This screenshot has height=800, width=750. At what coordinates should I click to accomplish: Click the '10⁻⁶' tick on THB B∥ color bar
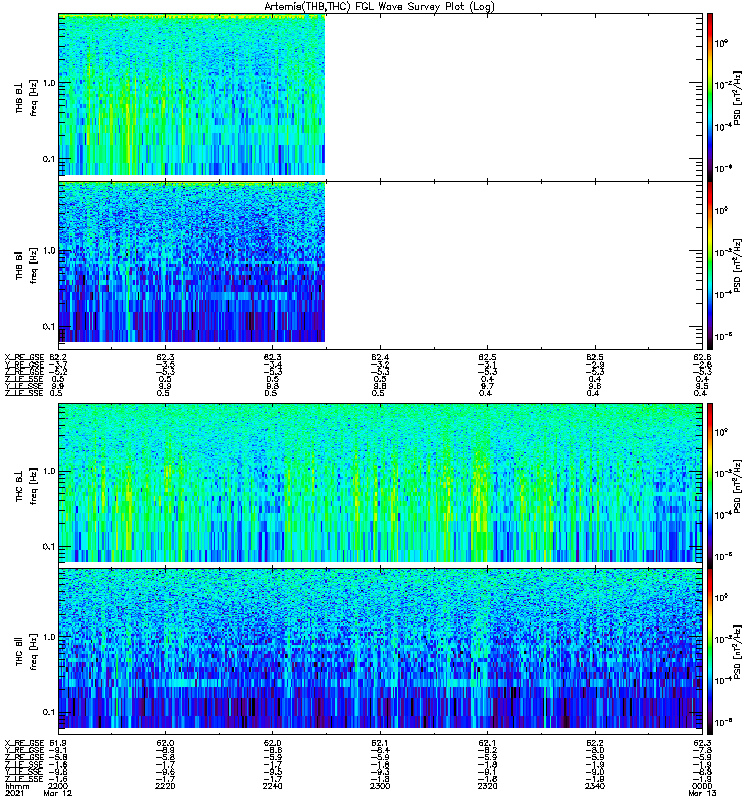pyautogui.click(x=724, y=336)
